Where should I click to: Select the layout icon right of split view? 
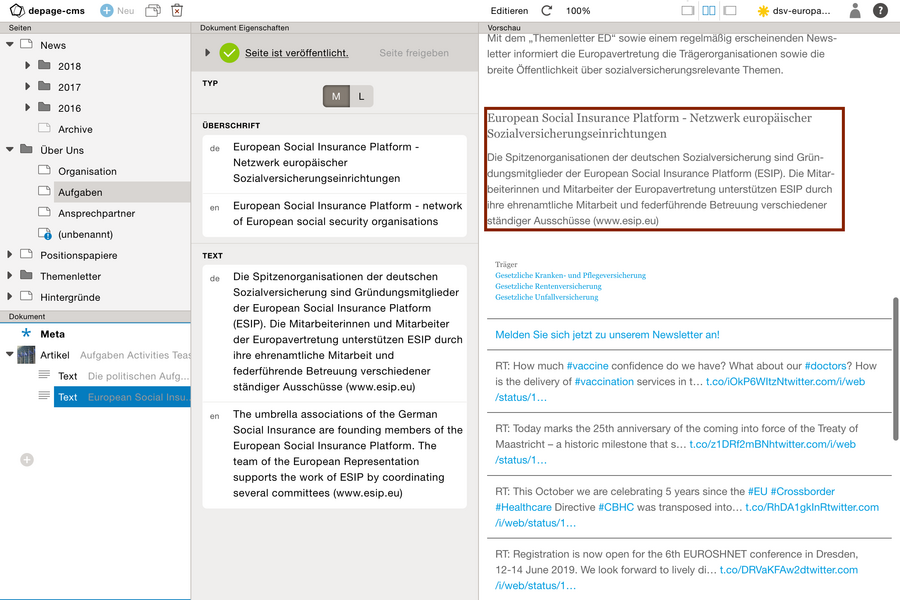pos(730,10)
